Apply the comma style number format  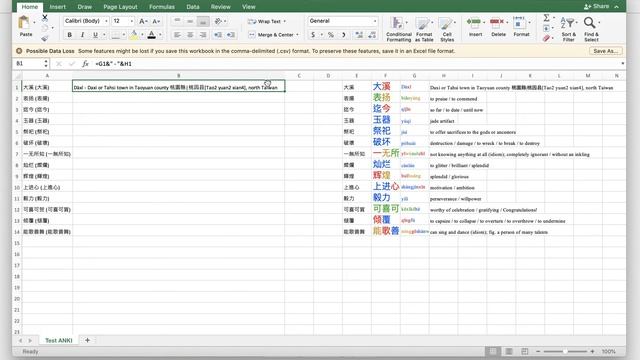(x=344, y=35)
